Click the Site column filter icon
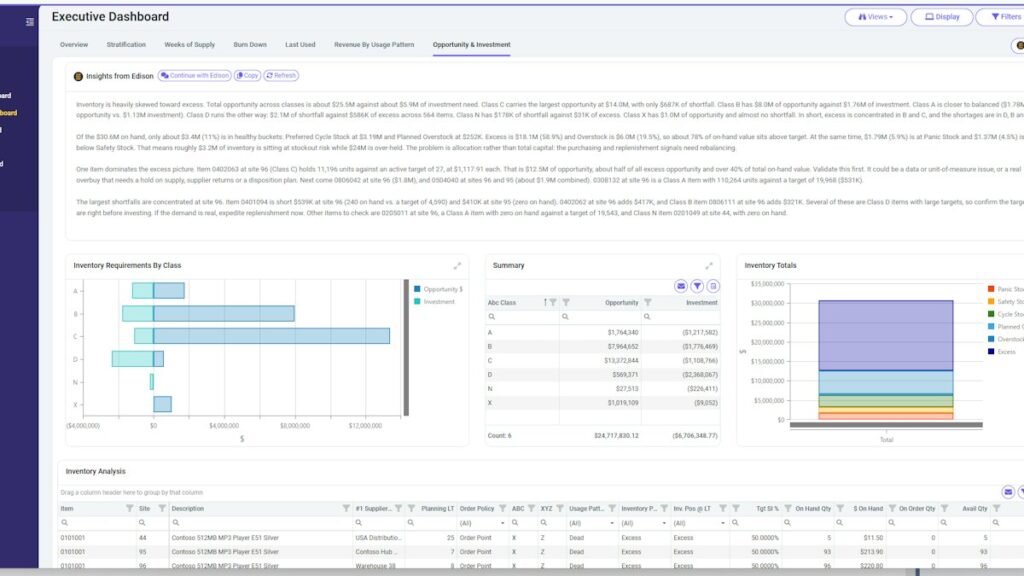The height and width of the screenshot is (576, 1024). pyautogui.click(x=162, y=508)
